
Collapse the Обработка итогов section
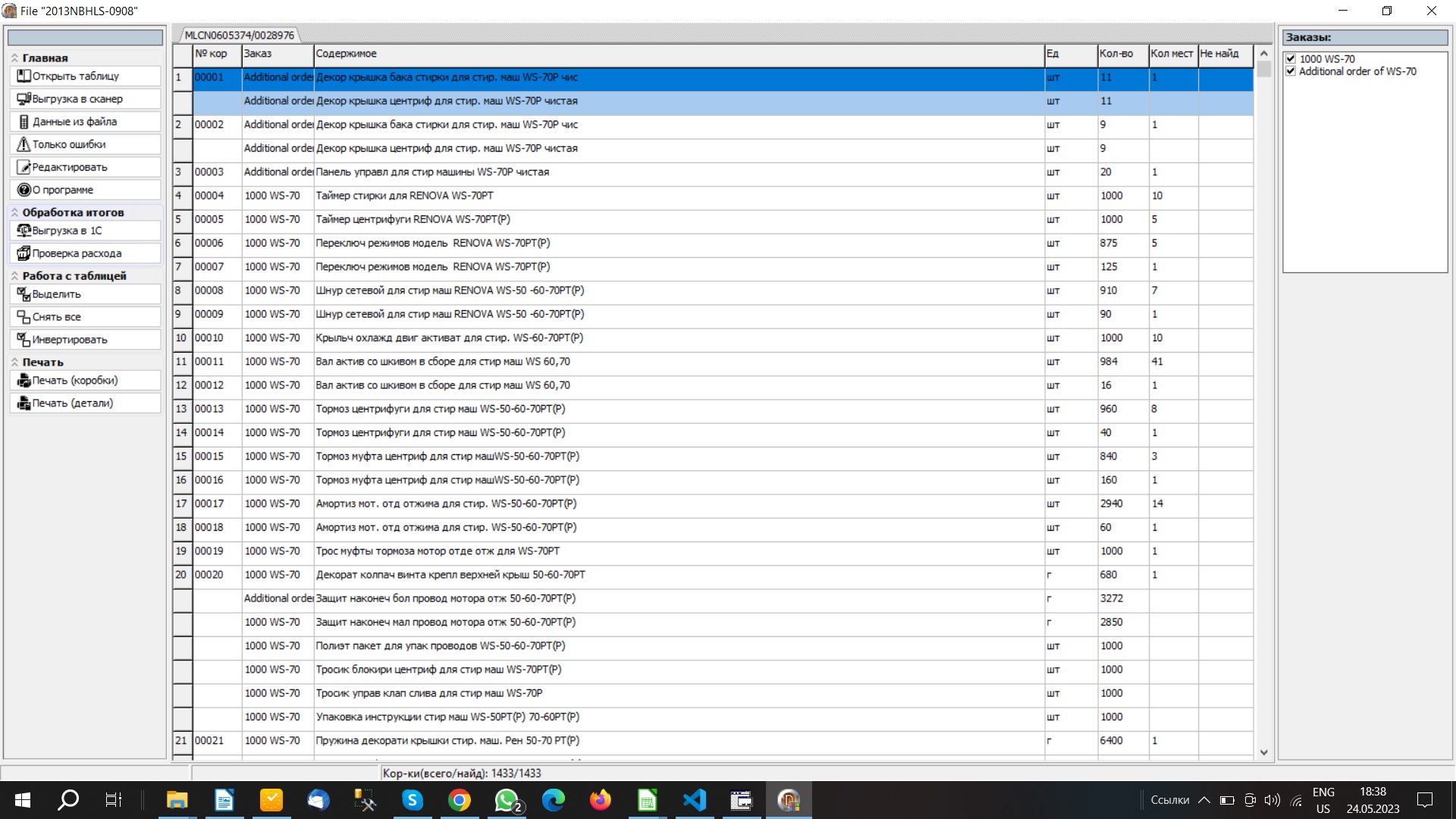click(14, 212)
